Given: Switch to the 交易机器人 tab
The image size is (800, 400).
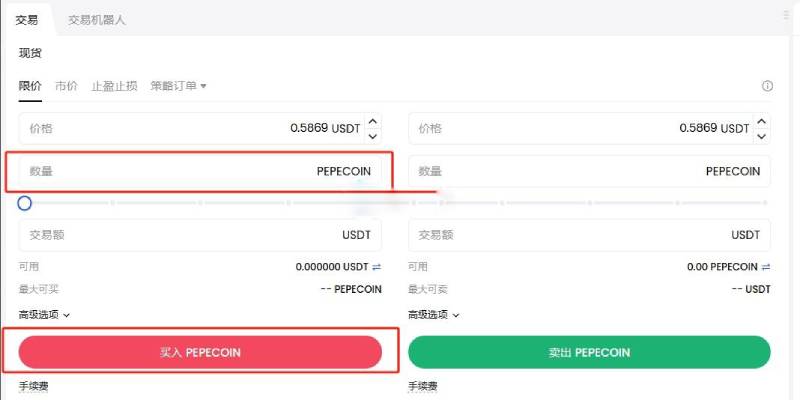Looking at the screenshot, I should tap(97, 19).
